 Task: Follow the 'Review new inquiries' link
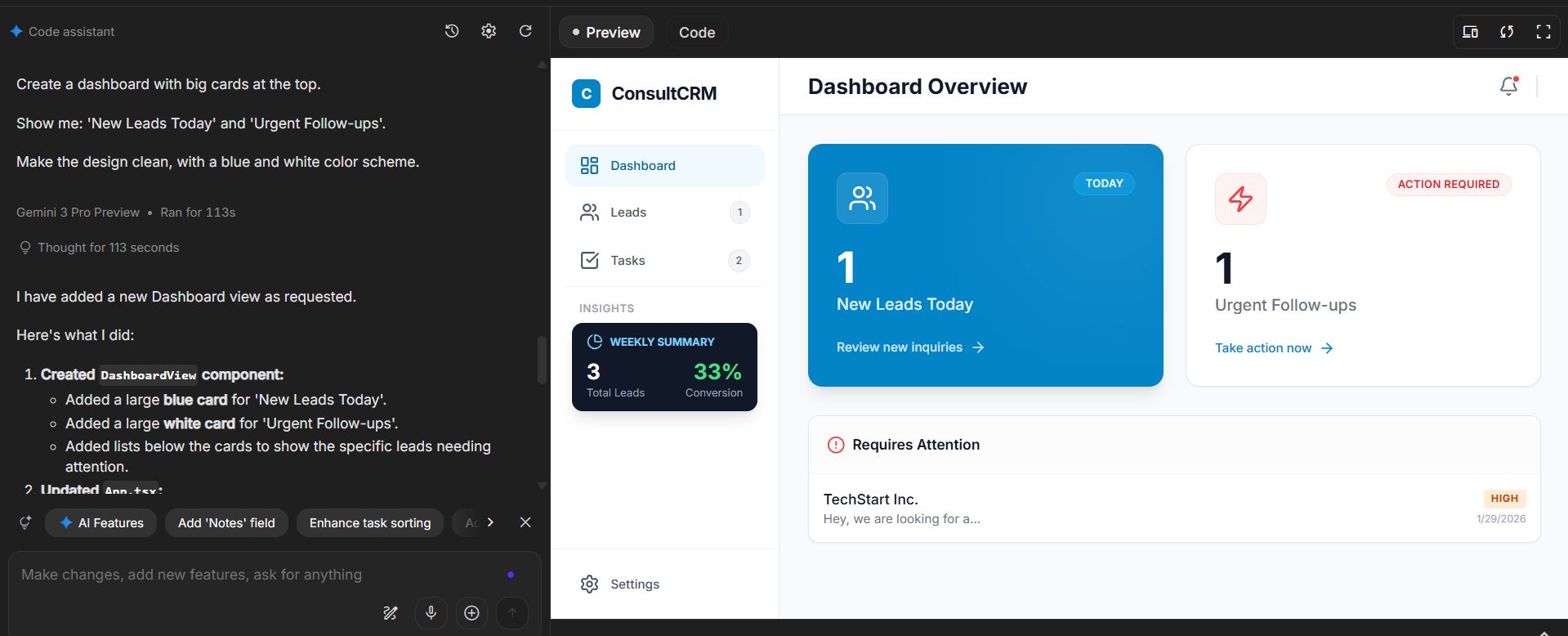tap(910, 347)
